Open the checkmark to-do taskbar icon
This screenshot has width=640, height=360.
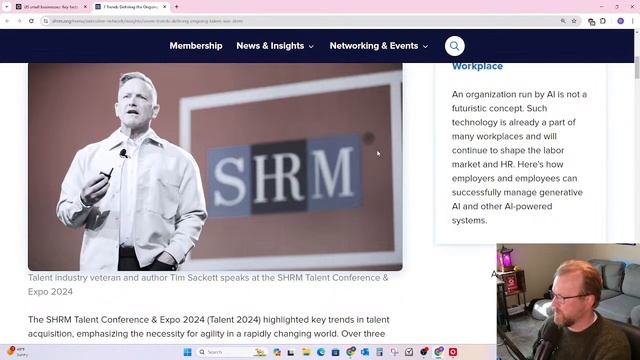[409, 352]
